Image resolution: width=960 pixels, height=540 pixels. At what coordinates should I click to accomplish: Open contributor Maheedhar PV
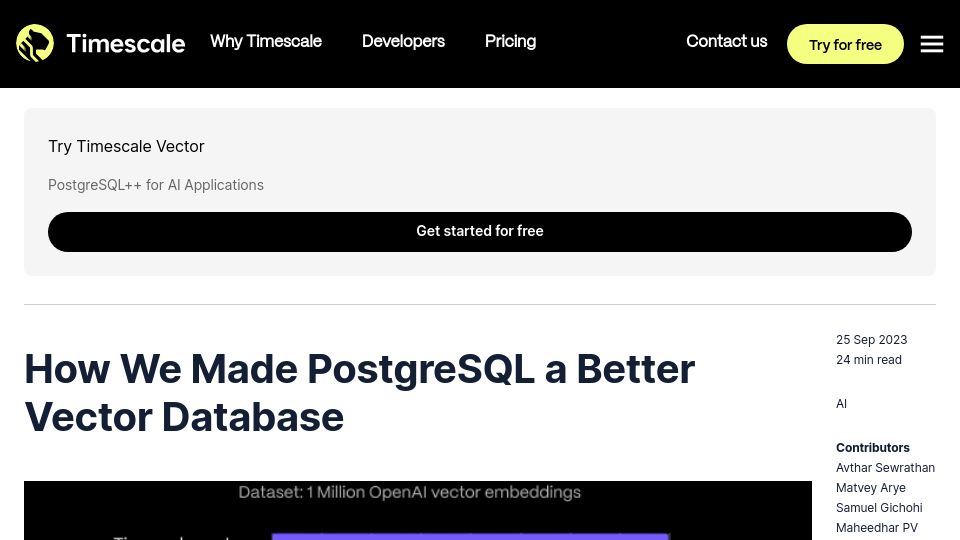click(x=877, y=528)
